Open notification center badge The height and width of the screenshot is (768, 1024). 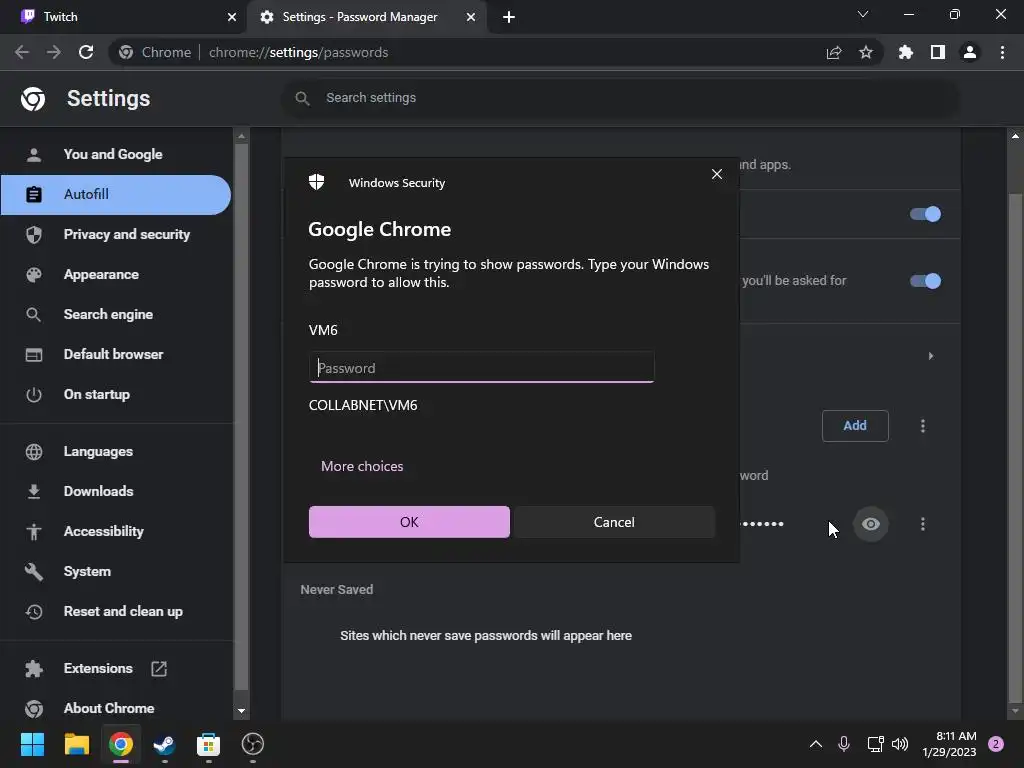tap(996, 744)
